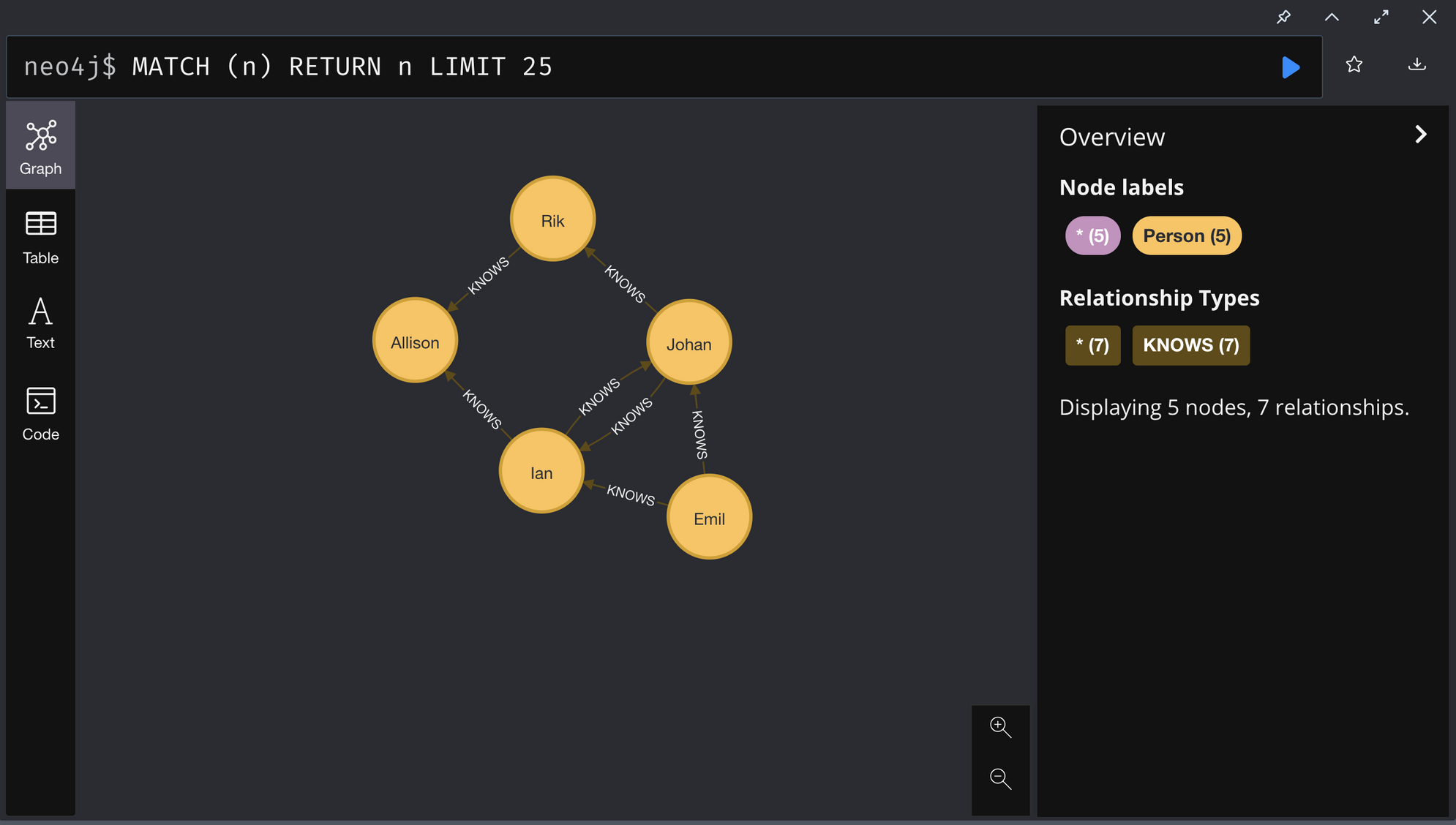Zoom out of the graph

tap(1000, 778)
